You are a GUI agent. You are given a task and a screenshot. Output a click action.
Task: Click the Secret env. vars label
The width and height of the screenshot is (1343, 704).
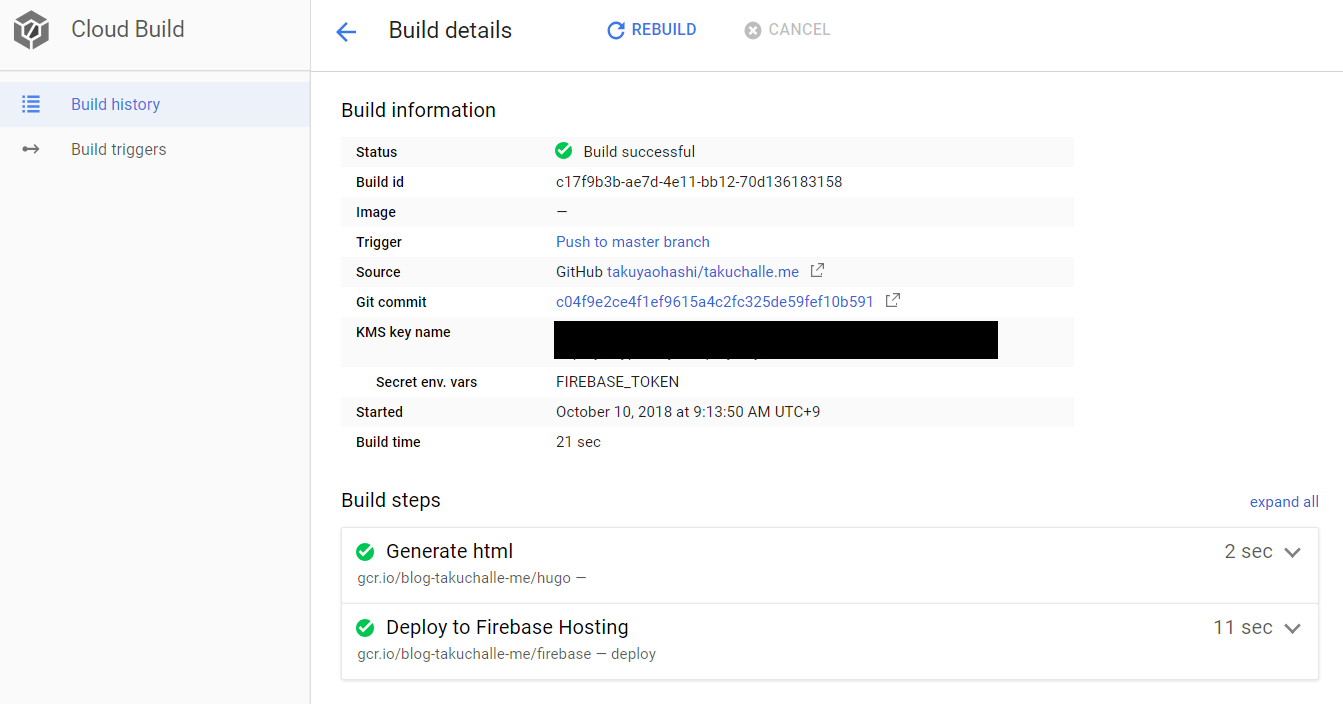426,382
